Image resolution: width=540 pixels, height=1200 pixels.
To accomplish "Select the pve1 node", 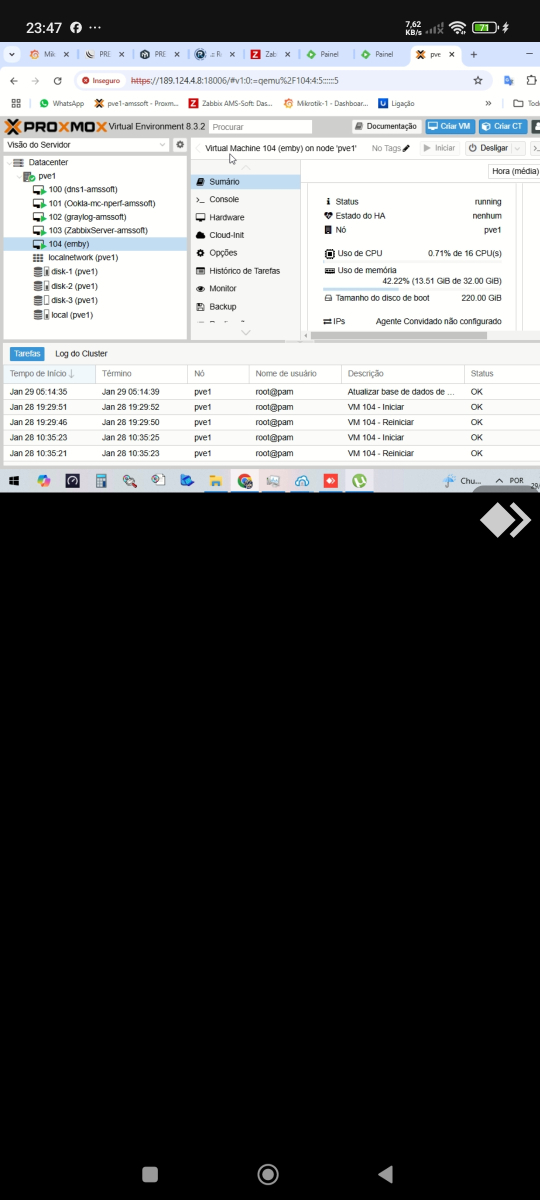I will [x=95, y=175].
